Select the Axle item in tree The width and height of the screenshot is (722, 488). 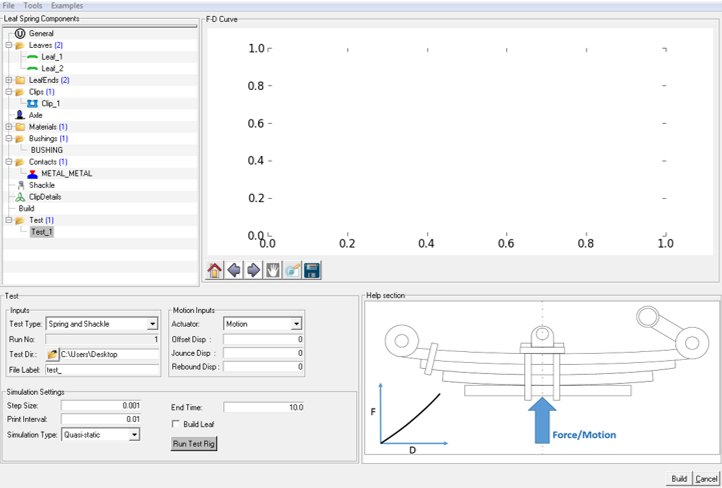35,115
